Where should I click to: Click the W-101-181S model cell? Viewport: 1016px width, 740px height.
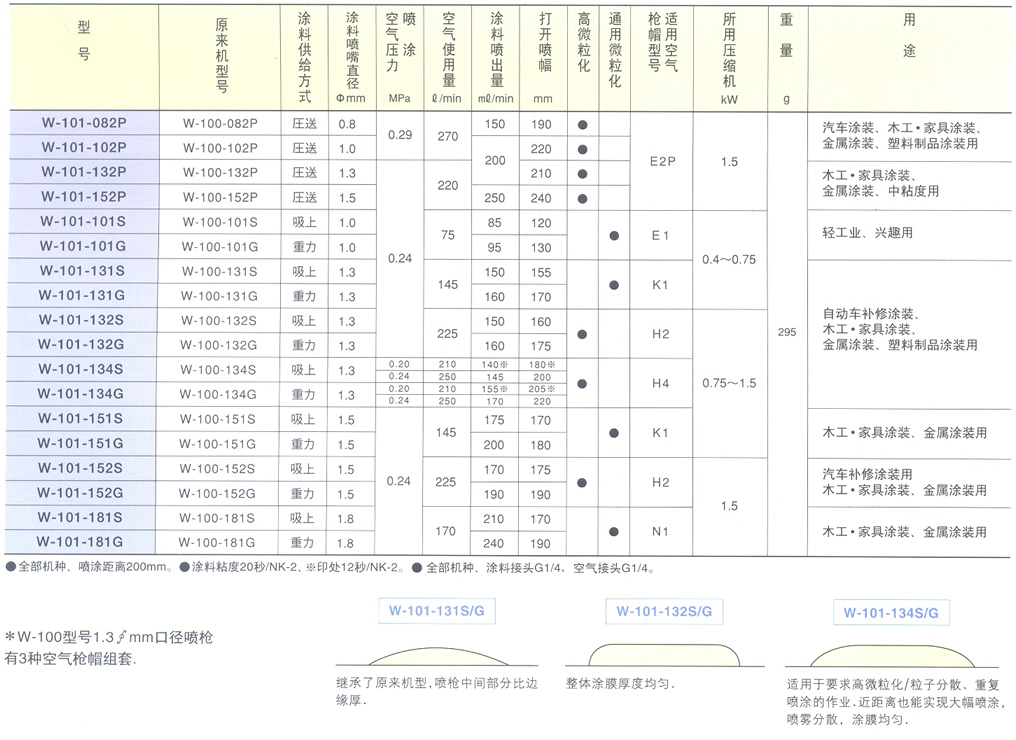click(80, 517)
